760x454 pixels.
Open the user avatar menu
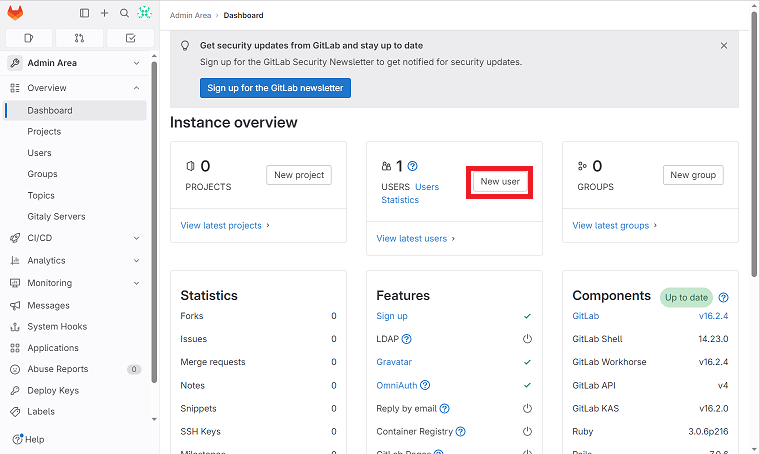(144, 13)
